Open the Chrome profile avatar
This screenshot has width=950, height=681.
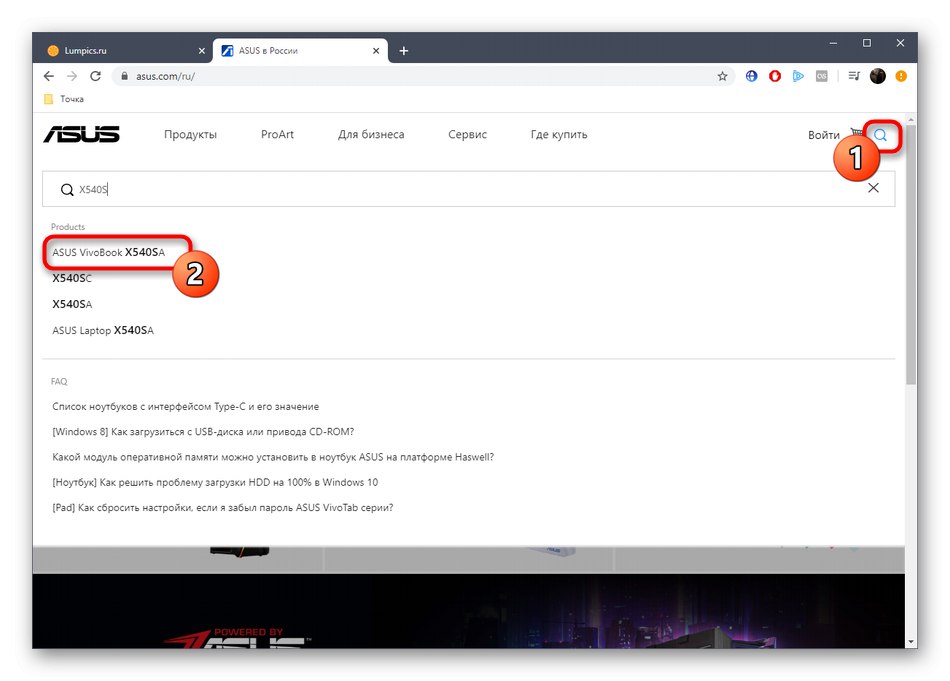click(x=878, y=76)
